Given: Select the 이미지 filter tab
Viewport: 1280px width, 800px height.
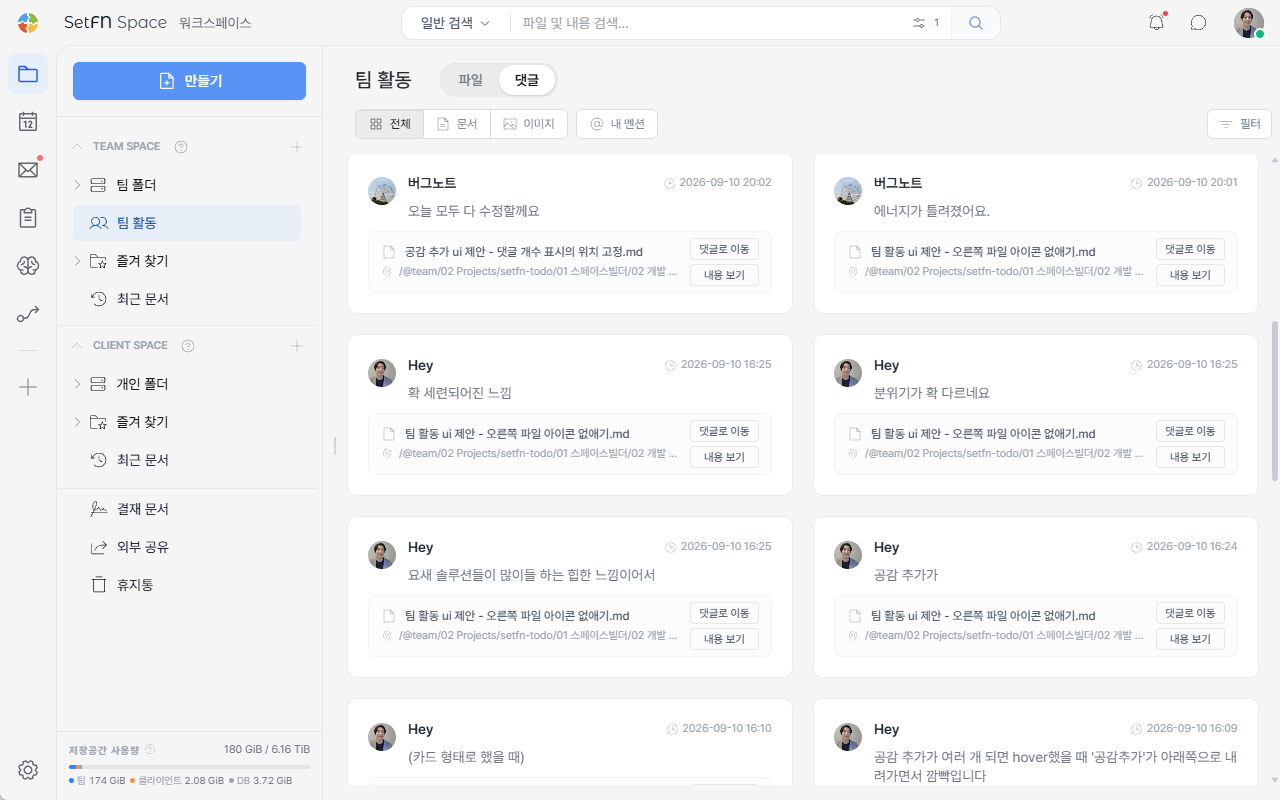Looking at the screenshot, I should click(529, 124).
